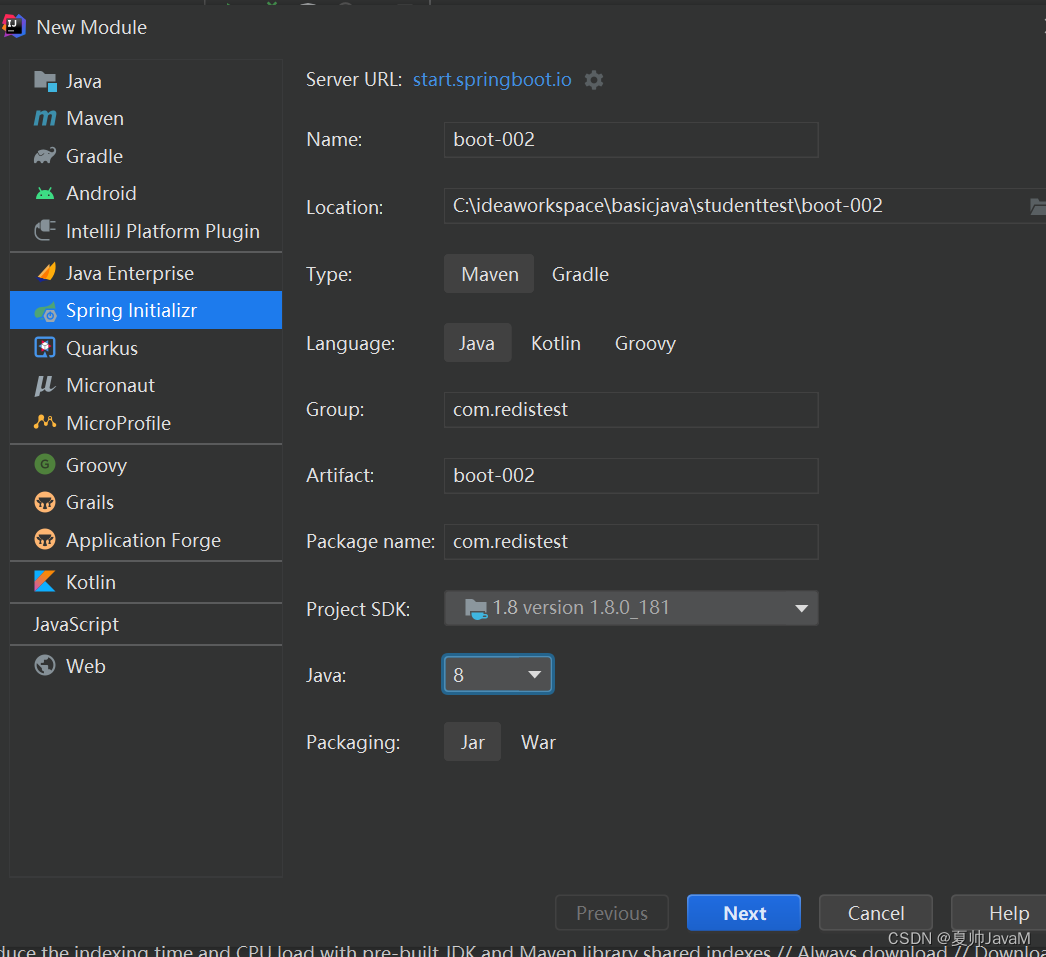Select the Spring Initializr generator
This screenshot has width=1046, height=957.
pyautogui.click(x=131, y=310)
